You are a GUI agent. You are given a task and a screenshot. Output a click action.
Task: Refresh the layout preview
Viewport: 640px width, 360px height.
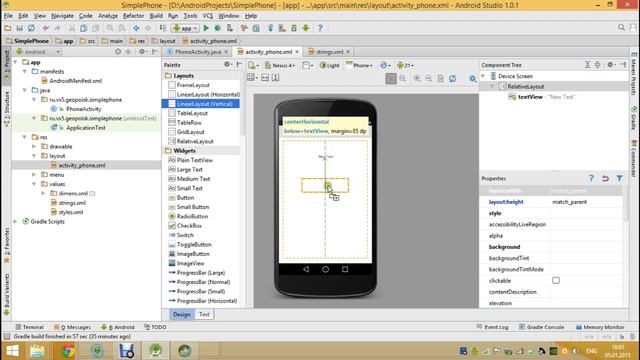pyautogui.click(x=452, y=78)
